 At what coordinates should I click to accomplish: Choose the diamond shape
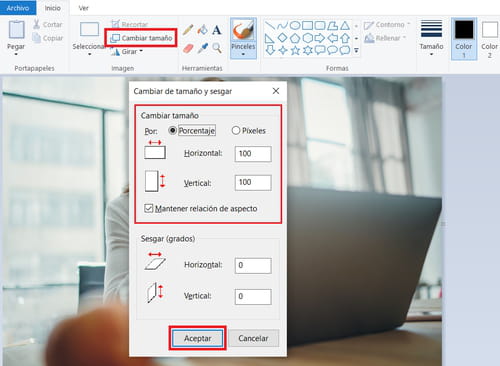pyautogui.click(x=282, y=38)
